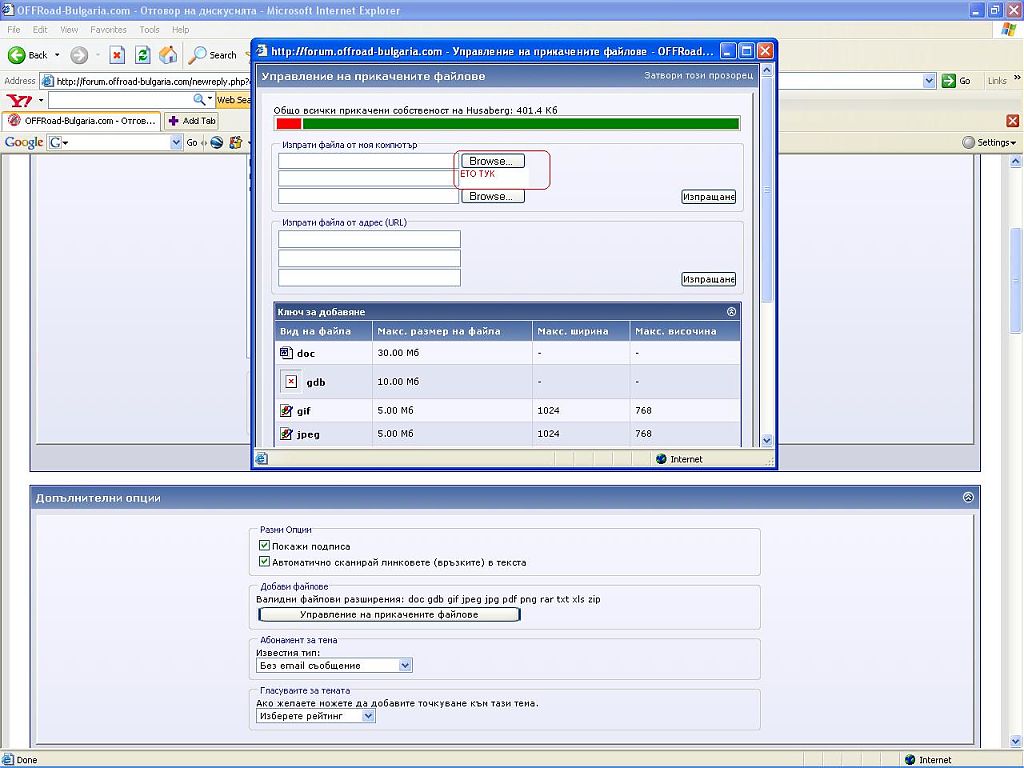
Task: Click the browser Back arrow icon
Action: pyautogui.click(x=17, y=55)
